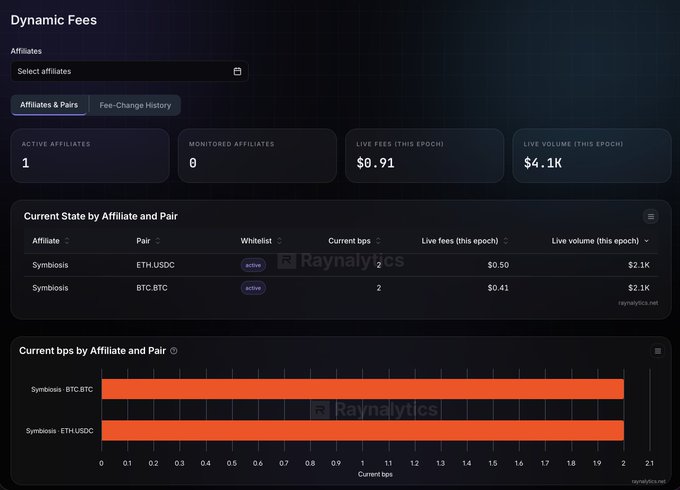Viewport: 680px width, 490px height.
Task: Click the Monitored Affiliates stat card
Action: click(257, 156)
